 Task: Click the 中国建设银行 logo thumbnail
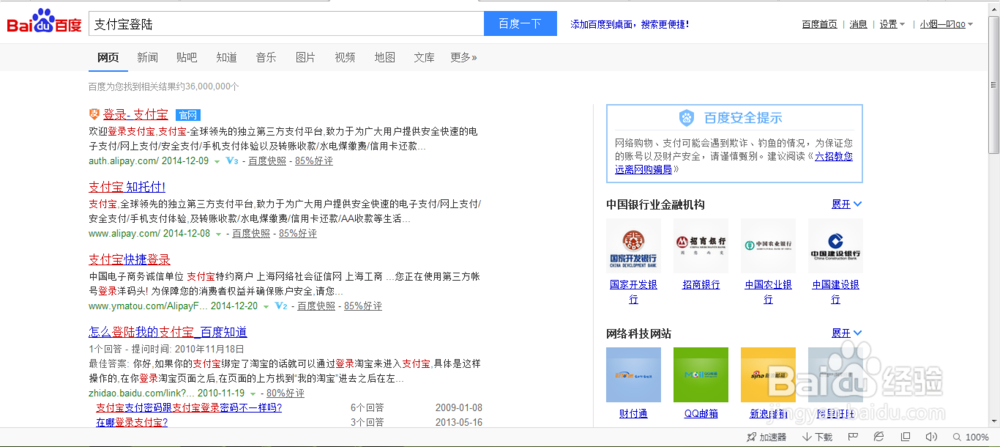click(x=835, y=246)
